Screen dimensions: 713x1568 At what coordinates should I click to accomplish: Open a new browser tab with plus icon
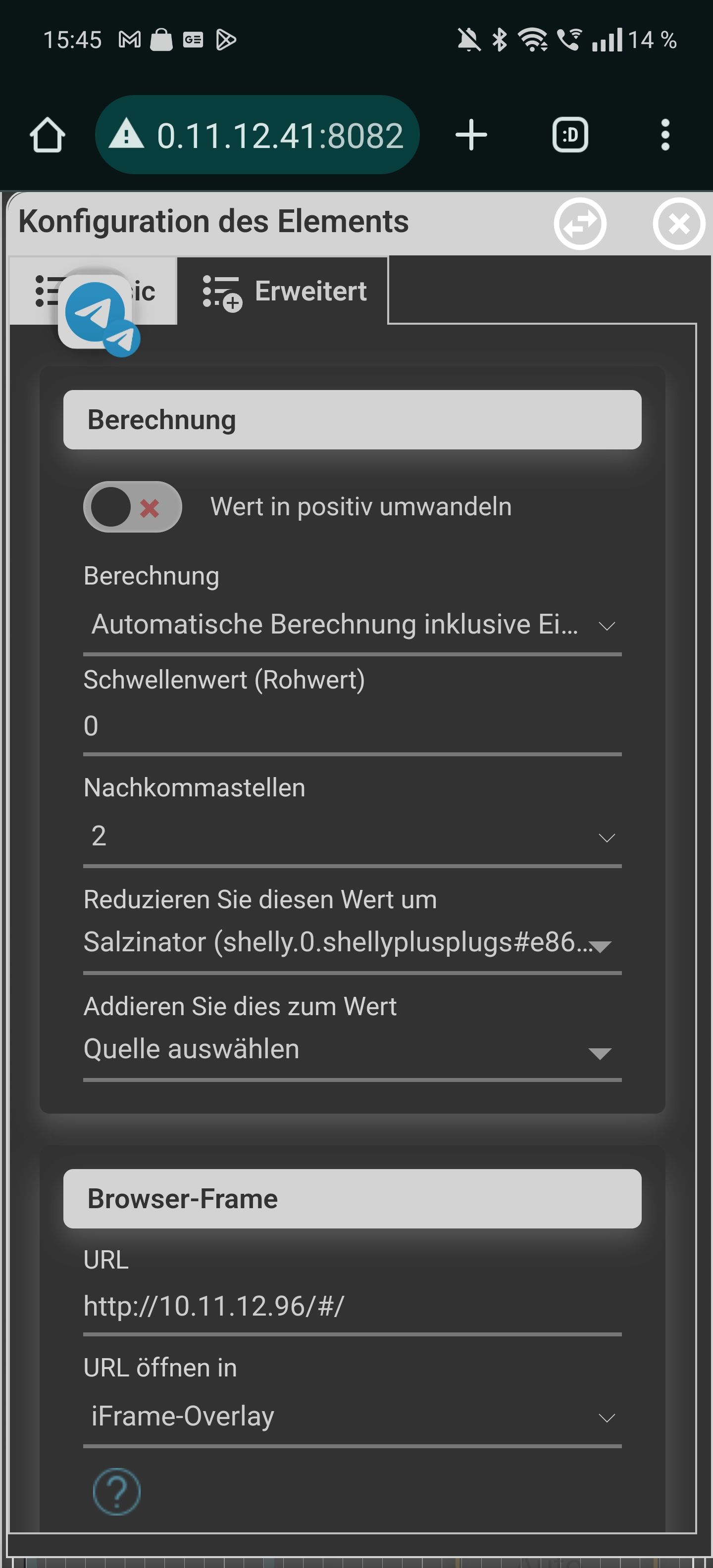pyautogui.click(x=471, y=135)
